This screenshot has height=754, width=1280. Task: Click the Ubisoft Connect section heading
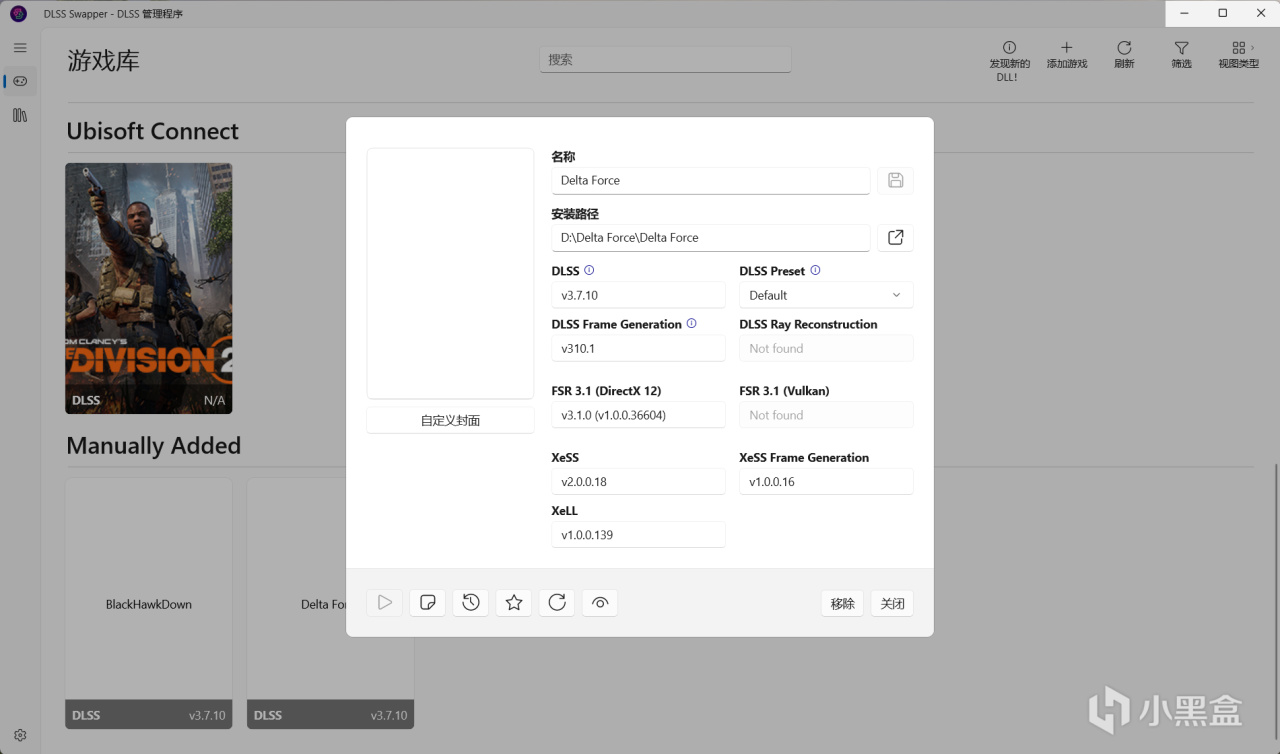point(153,131)
